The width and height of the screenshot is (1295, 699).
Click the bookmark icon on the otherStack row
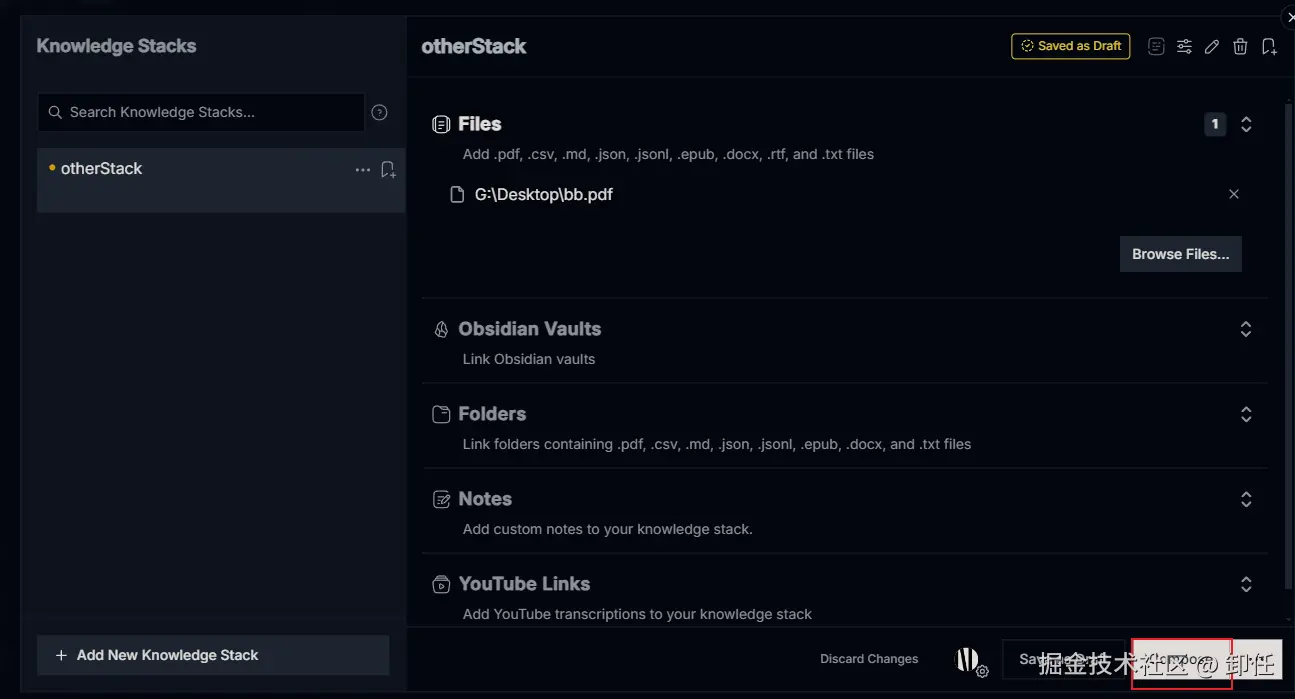(388, 170)
